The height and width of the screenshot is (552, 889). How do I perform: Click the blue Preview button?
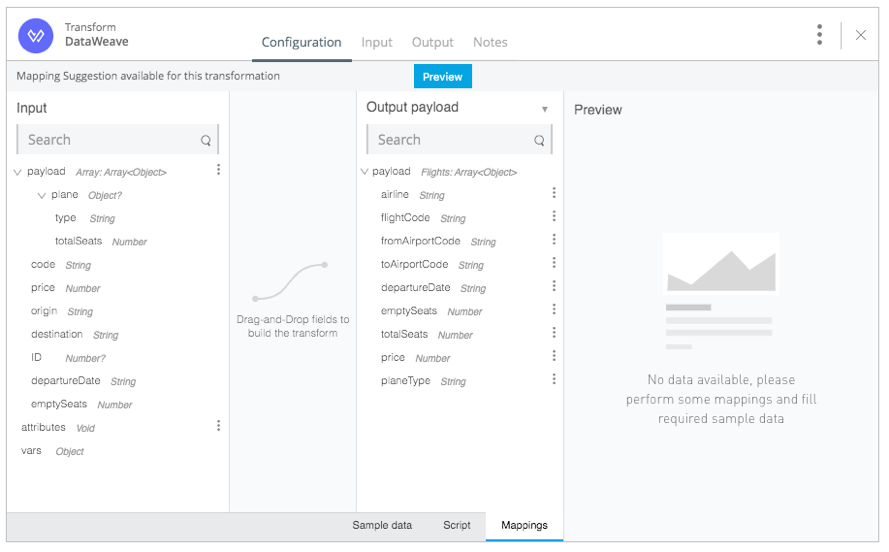(x=443, y=77)
